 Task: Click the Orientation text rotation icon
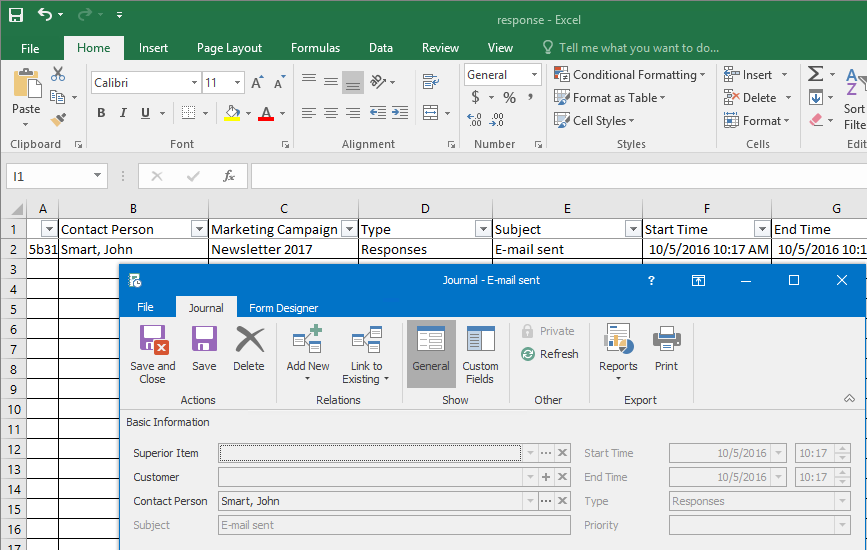tap(378, 82)
